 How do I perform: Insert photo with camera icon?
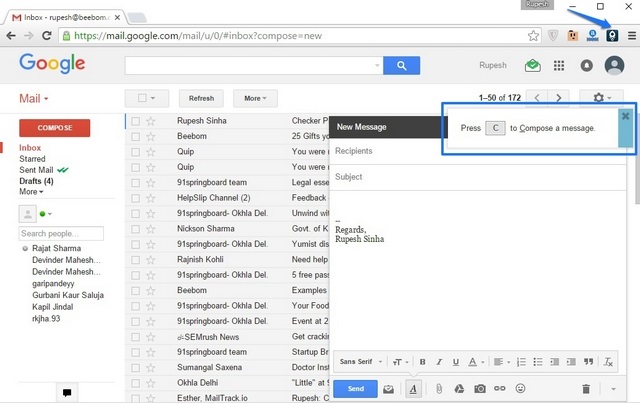pos(480,389)
